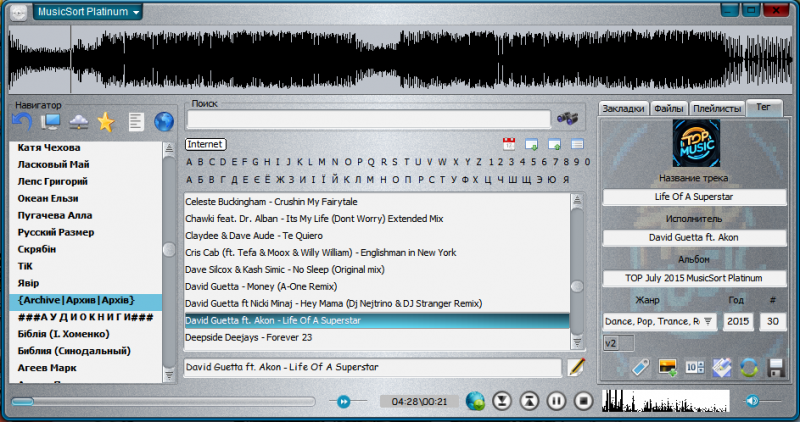Select track Celeste Buckingham - Crushin My Fairytale
The width and height of the screenshot is (800, 422).
click(377, 202)
